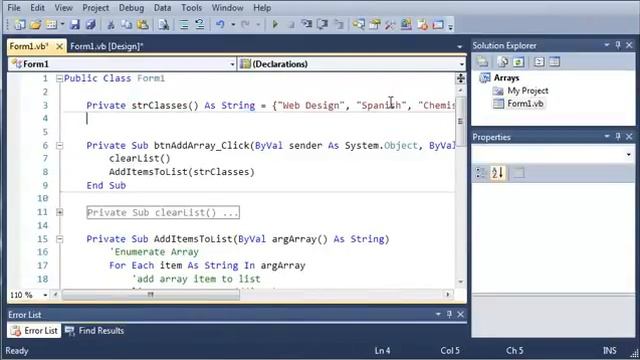Open the Undo history dropdown arrow
The width and height of the screenshot is (640, 360).
[x=233, y=24]
